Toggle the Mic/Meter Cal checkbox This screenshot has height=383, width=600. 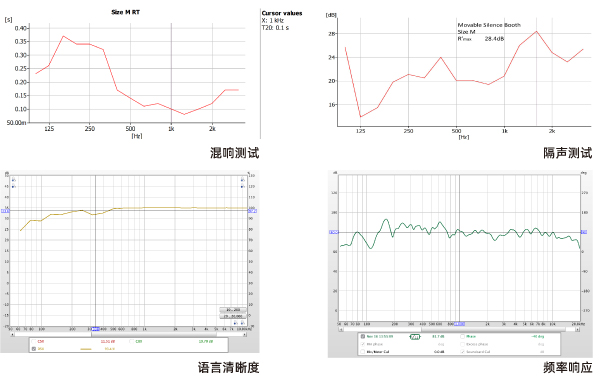click(362, 352)
